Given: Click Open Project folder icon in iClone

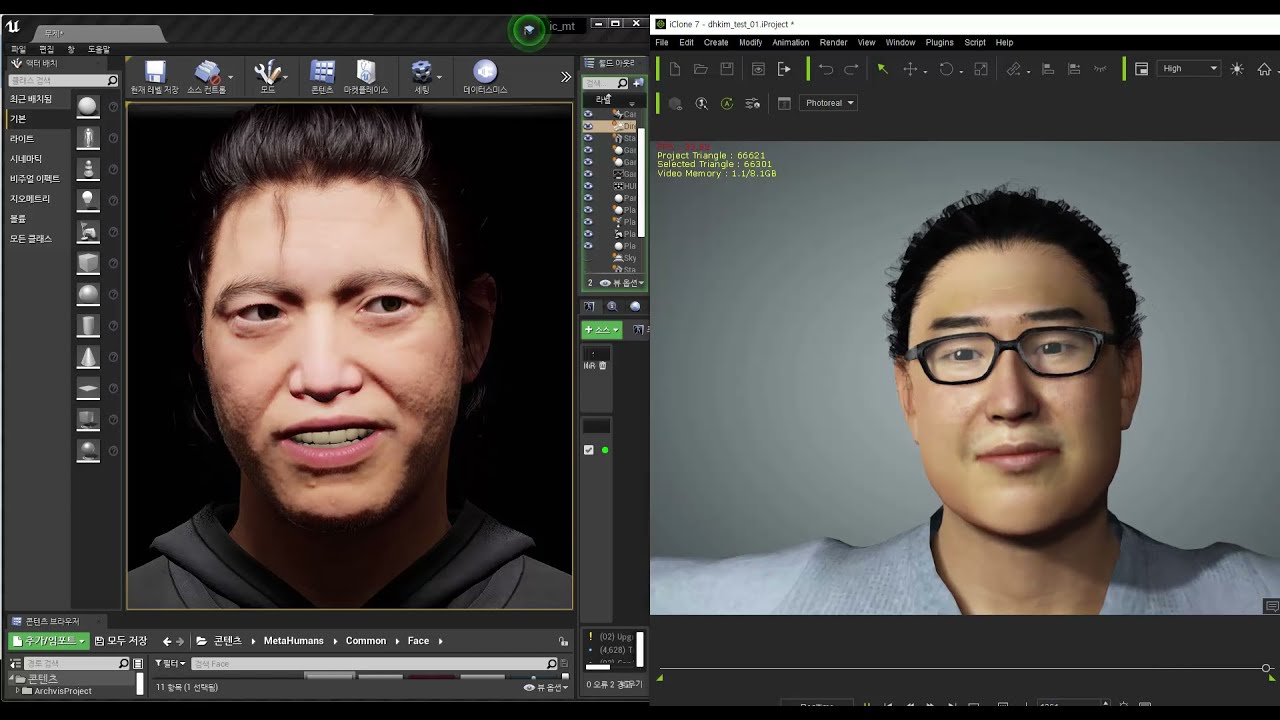Looking at the screenshot, I should point(701,69).
